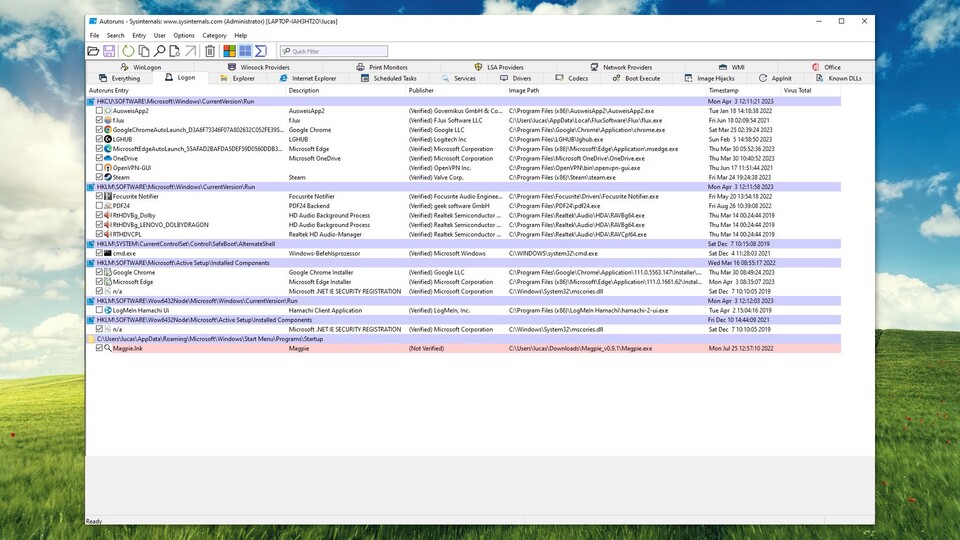Viewport: 960px width, 540px height.
Task: Click the folder icon beside the Startup path row
Action: (91, 339)
